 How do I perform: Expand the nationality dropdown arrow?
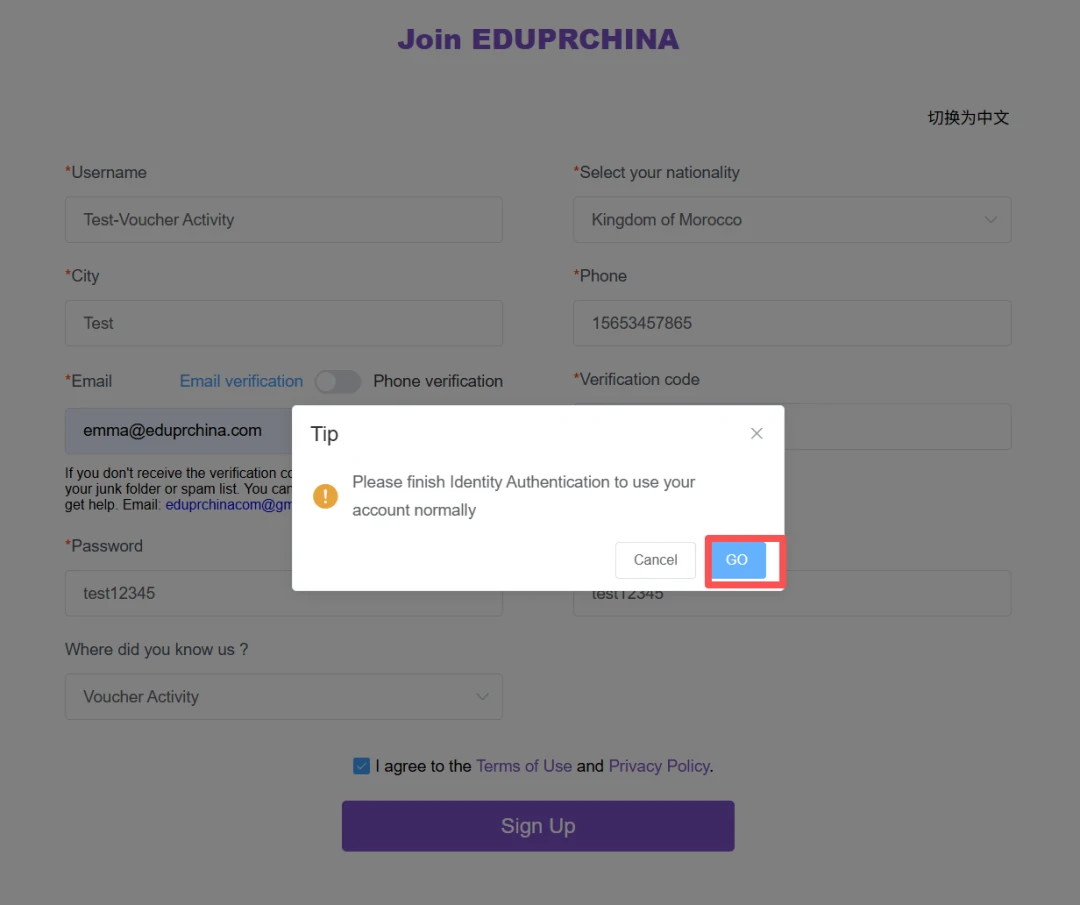tap(990, 220)
